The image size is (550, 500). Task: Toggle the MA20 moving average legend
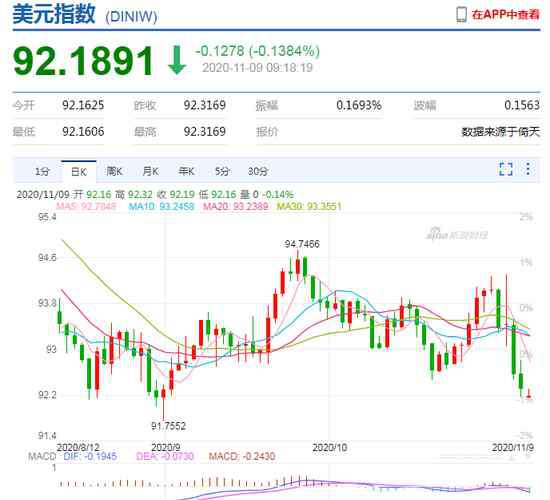coord(236,206)
